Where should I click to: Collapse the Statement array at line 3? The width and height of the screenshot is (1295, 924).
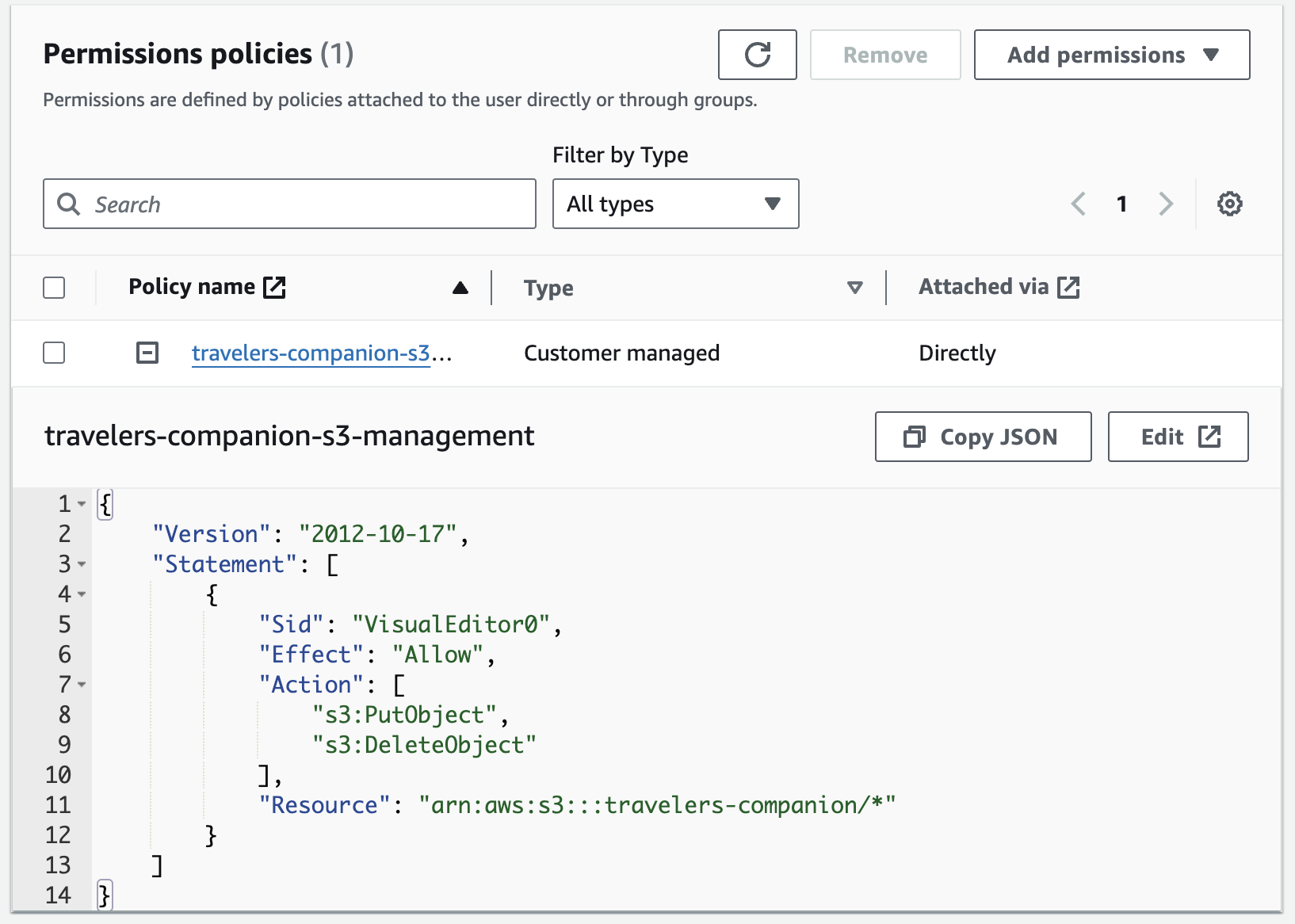click(x=82, y=564)
